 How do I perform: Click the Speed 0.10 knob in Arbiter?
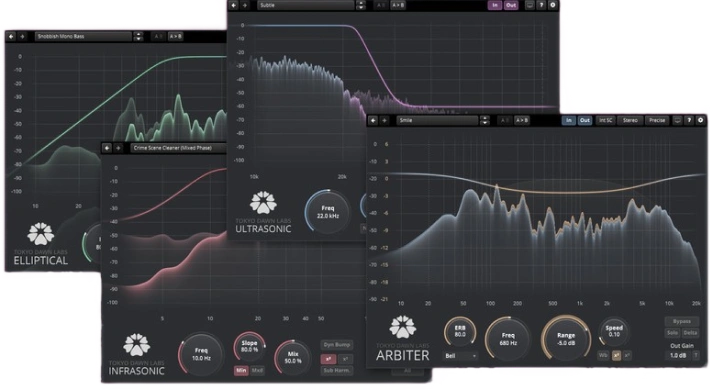(x=614, y=332)
